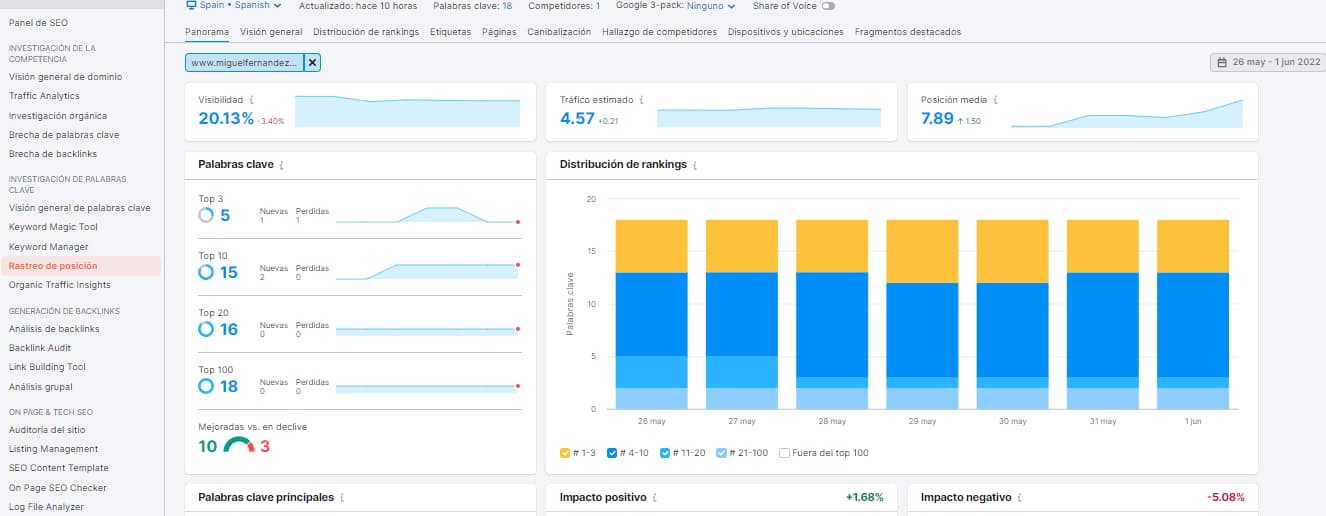Viewport: 1326px width, 516px height.
Task: Uncheck the # 11-20 legend checkbox
Action: (x=665, y=453)
